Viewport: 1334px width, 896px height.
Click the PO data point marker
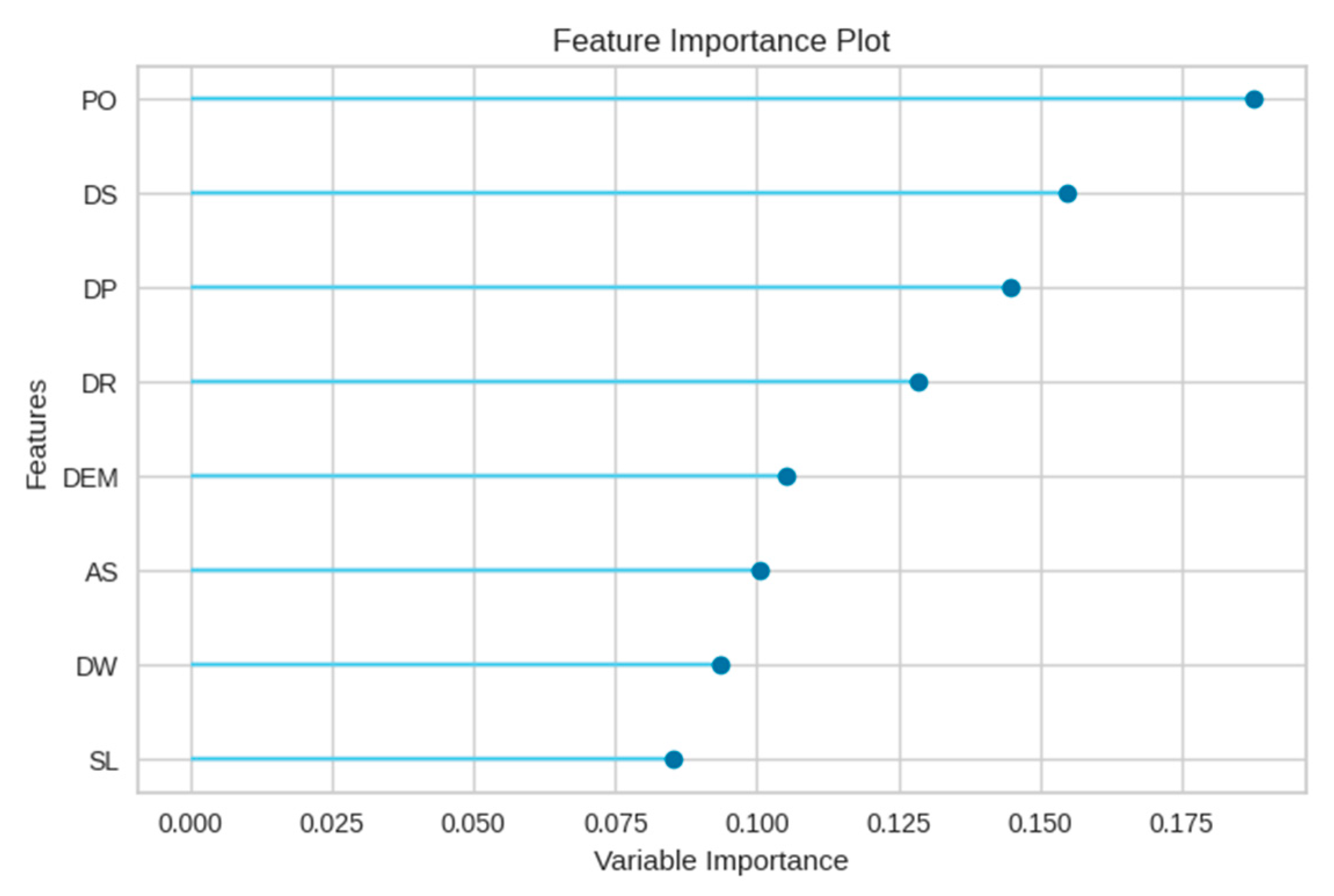[x=1254, y=100]
